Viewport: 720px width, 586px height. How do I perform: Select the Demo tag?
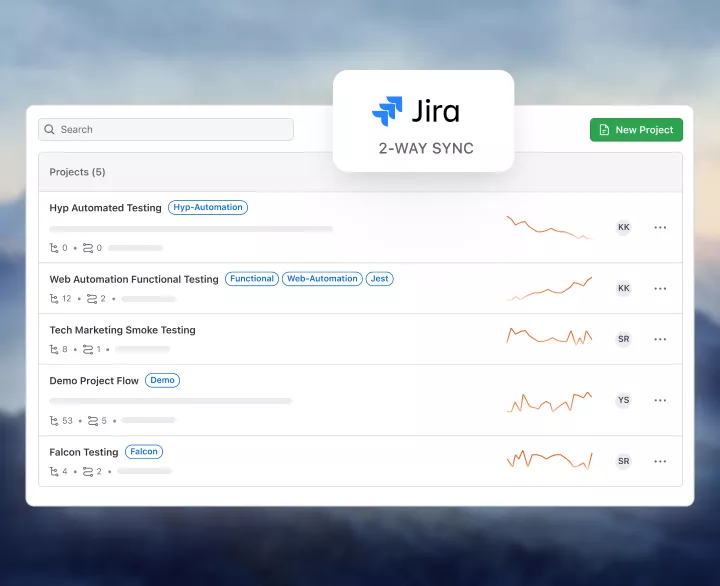pos(163,380)
